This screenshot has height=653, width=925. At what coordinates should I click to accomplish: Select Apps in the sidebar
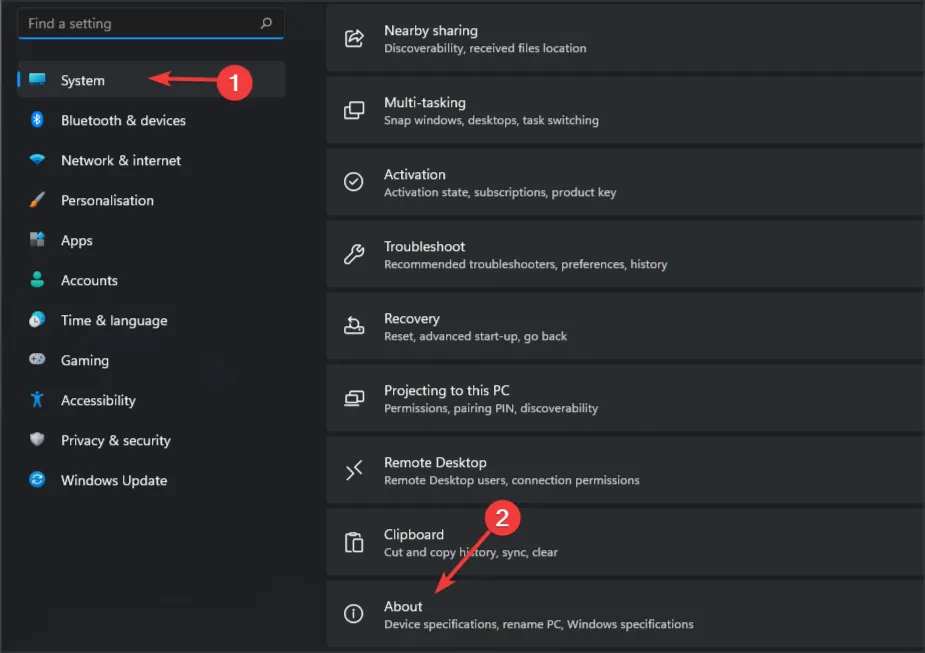click(76, 240)
